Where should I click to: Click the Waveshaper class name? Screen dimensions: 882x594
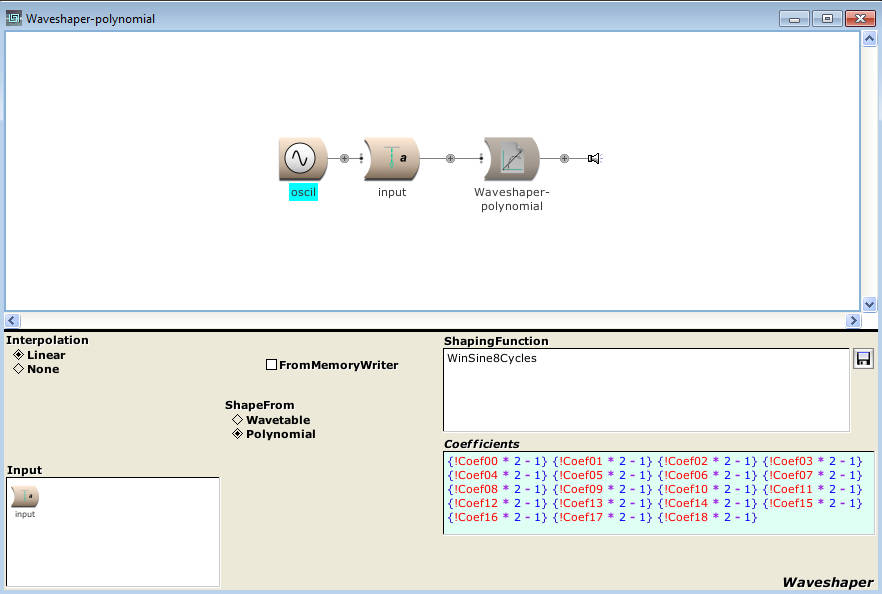[827, 582]
